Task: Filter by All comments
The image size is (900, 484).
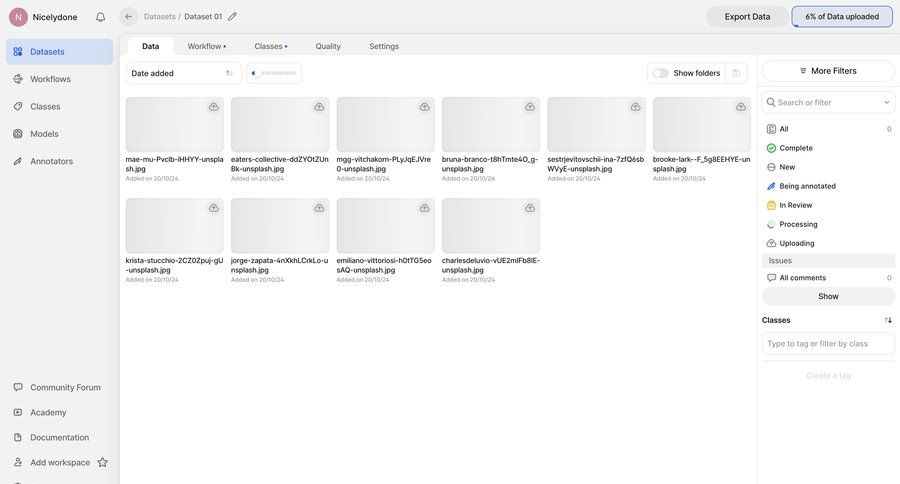Action: 828,278
